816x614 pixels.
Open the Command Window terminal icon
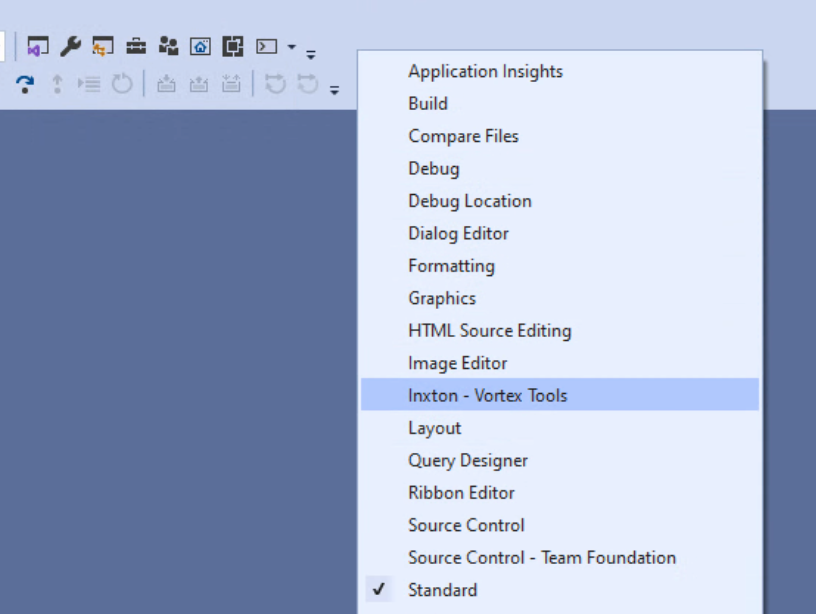coord(266,46)
